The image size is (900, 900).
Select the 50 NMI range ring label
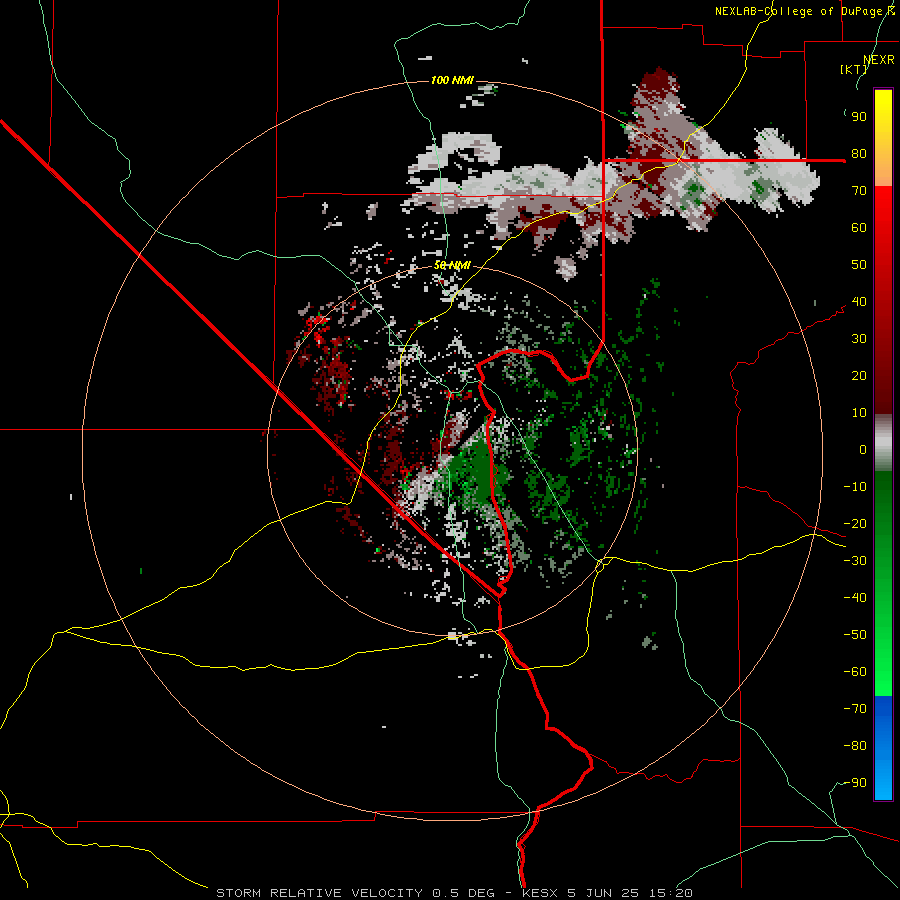pos(452,265)
